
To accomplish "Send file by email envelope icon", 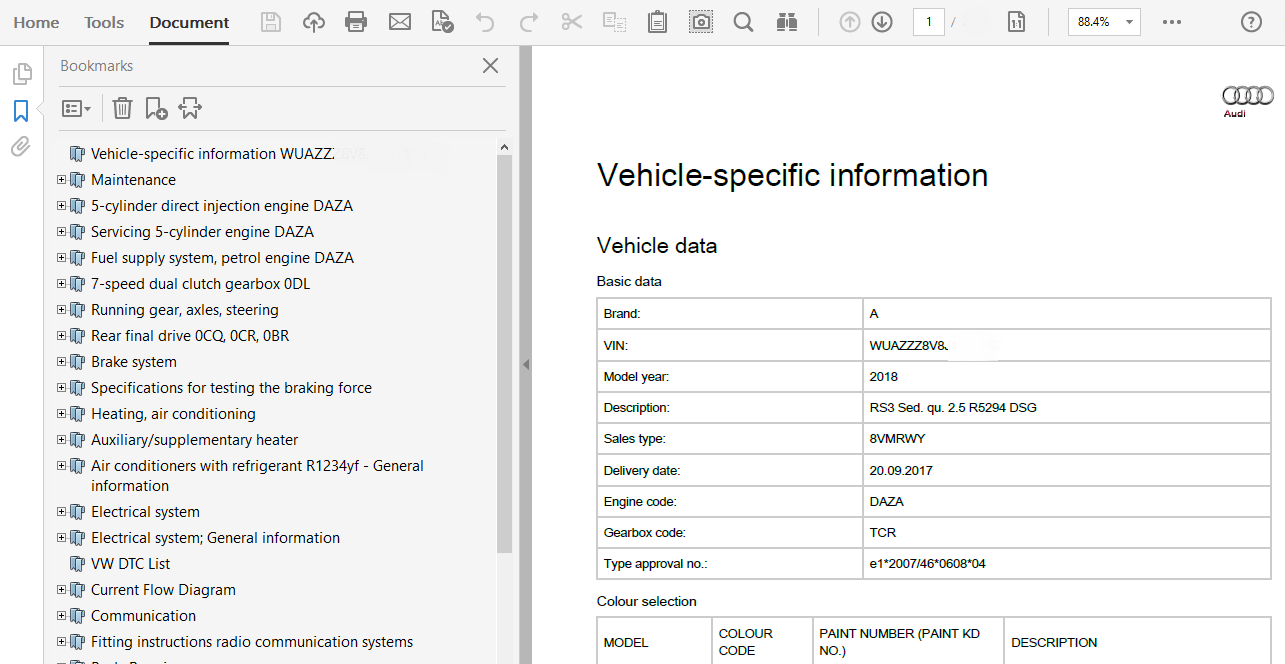I will 400,22.
